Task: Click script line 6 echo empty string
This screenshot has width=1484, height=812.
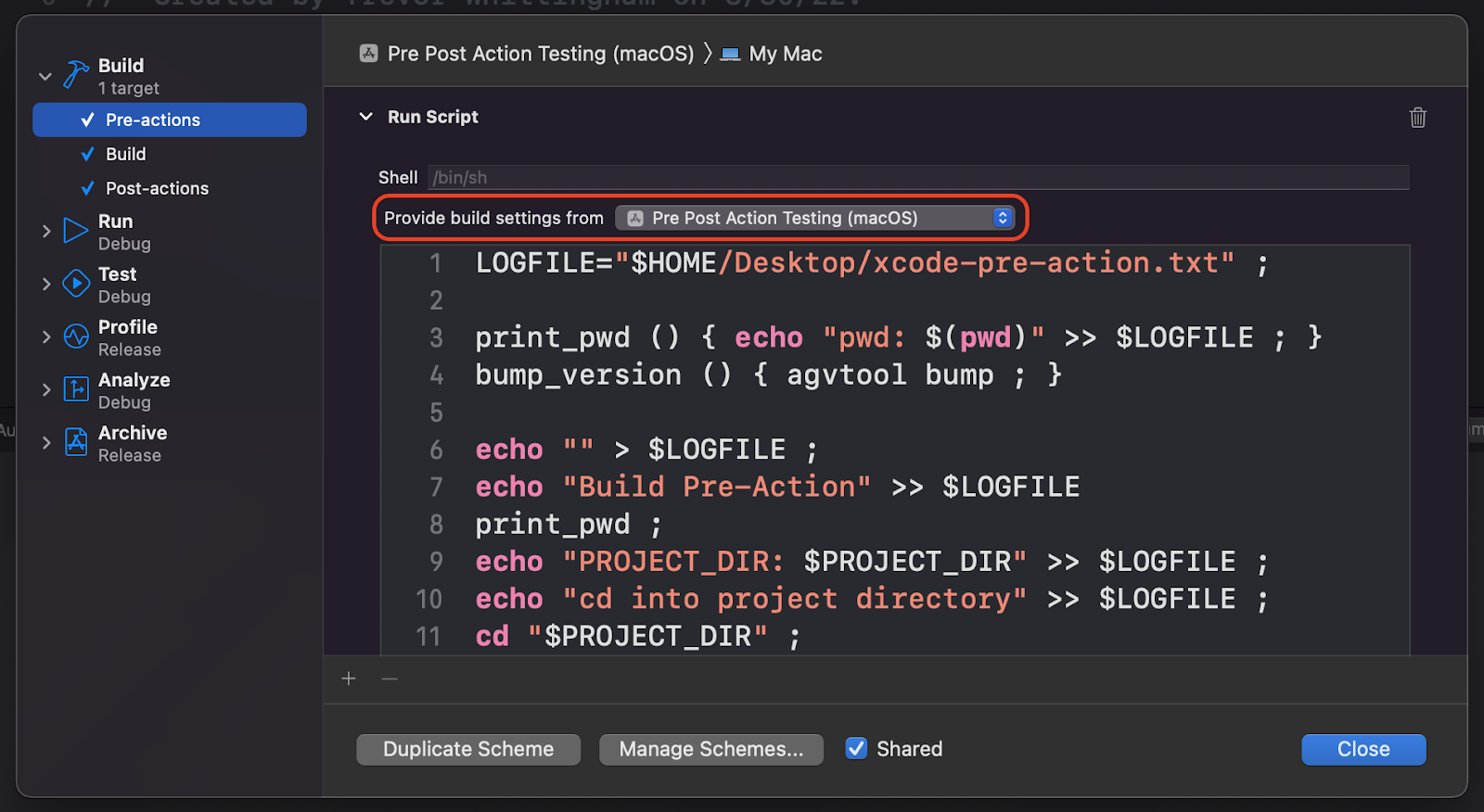Action: [x=647, y=450]
